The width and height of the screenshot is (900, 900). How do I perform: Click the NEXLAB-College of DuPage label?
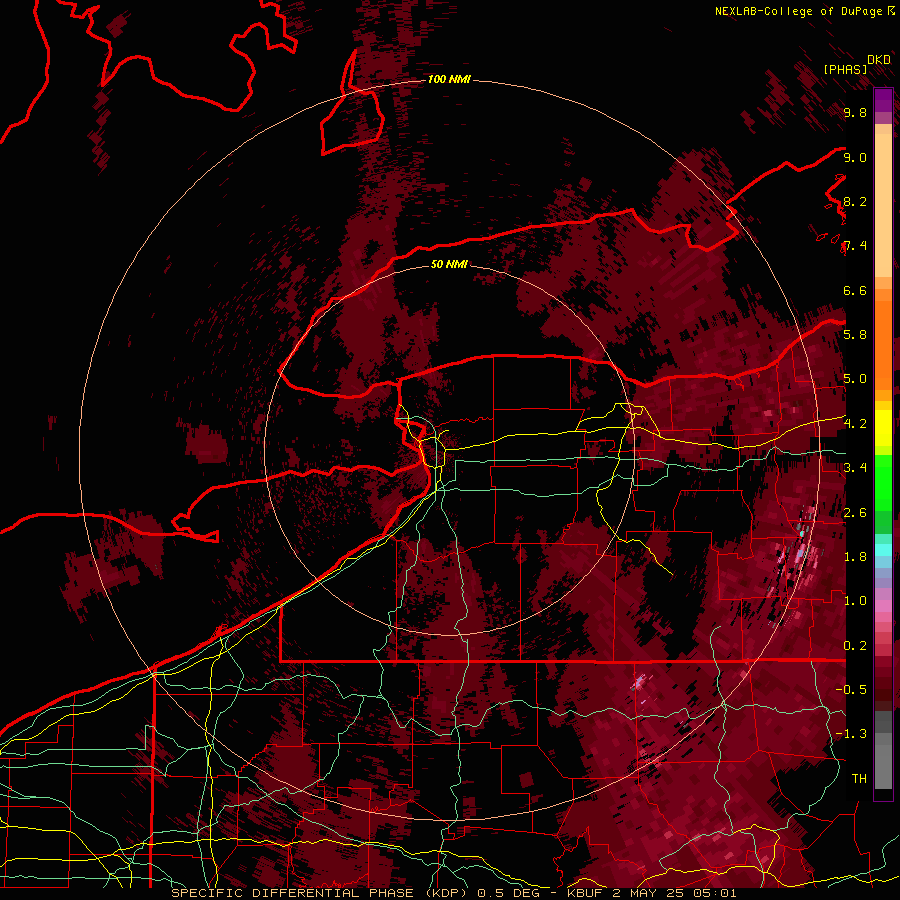pos(799,11)
